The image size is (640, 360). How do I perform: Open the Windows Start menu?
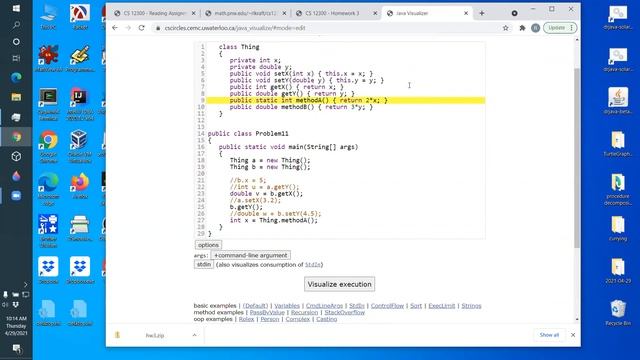pos(16,8)
